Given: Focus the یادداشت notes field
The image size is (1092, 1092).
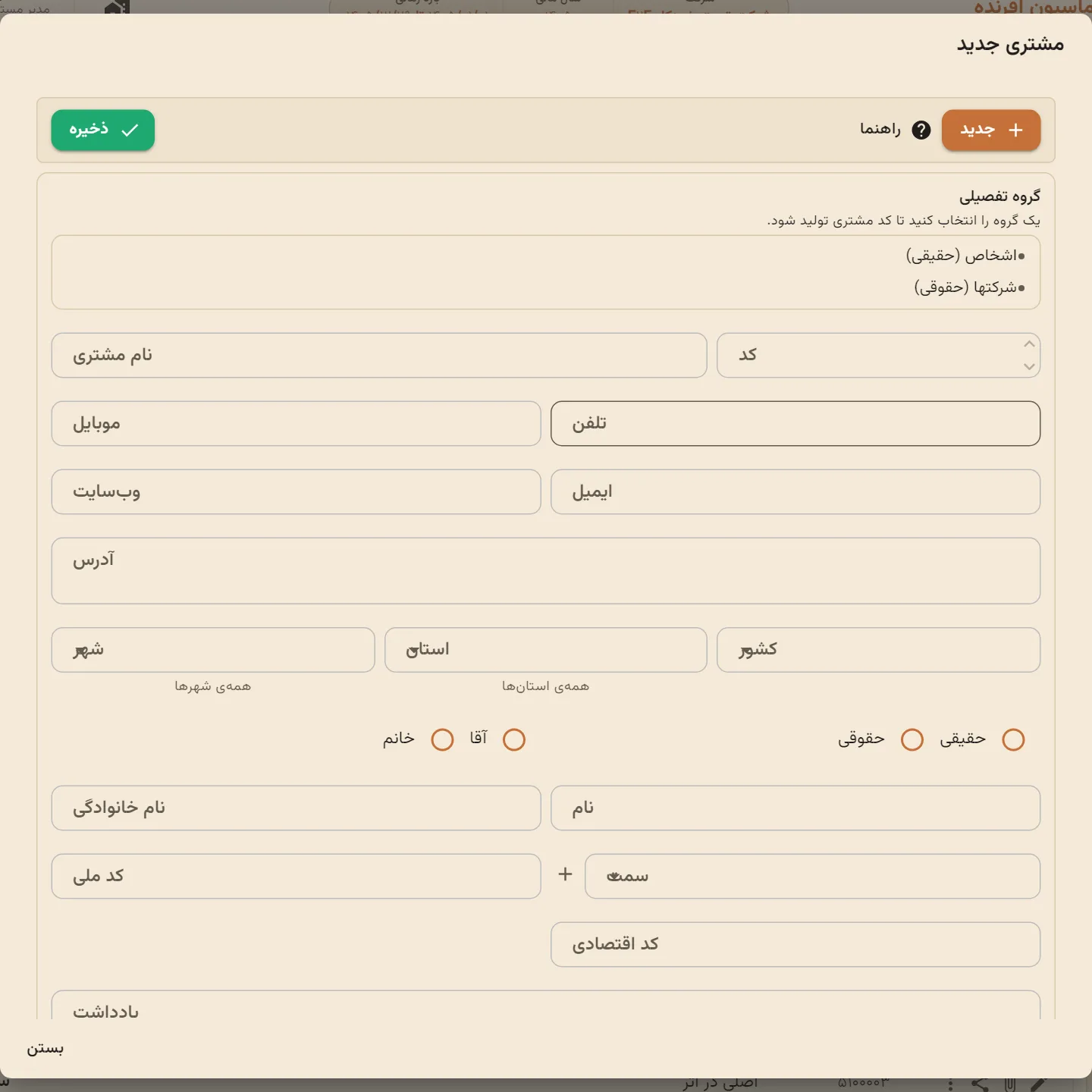Looking at the screenshot, I should coord(546,1006).
